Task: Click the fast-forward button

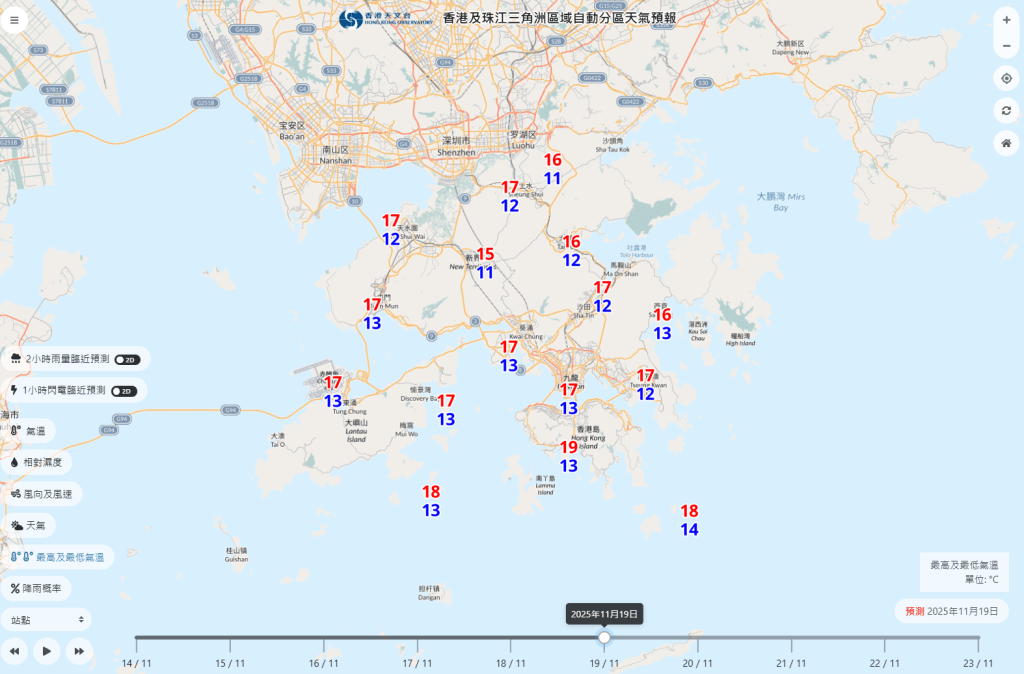Action: pos(79,650)
